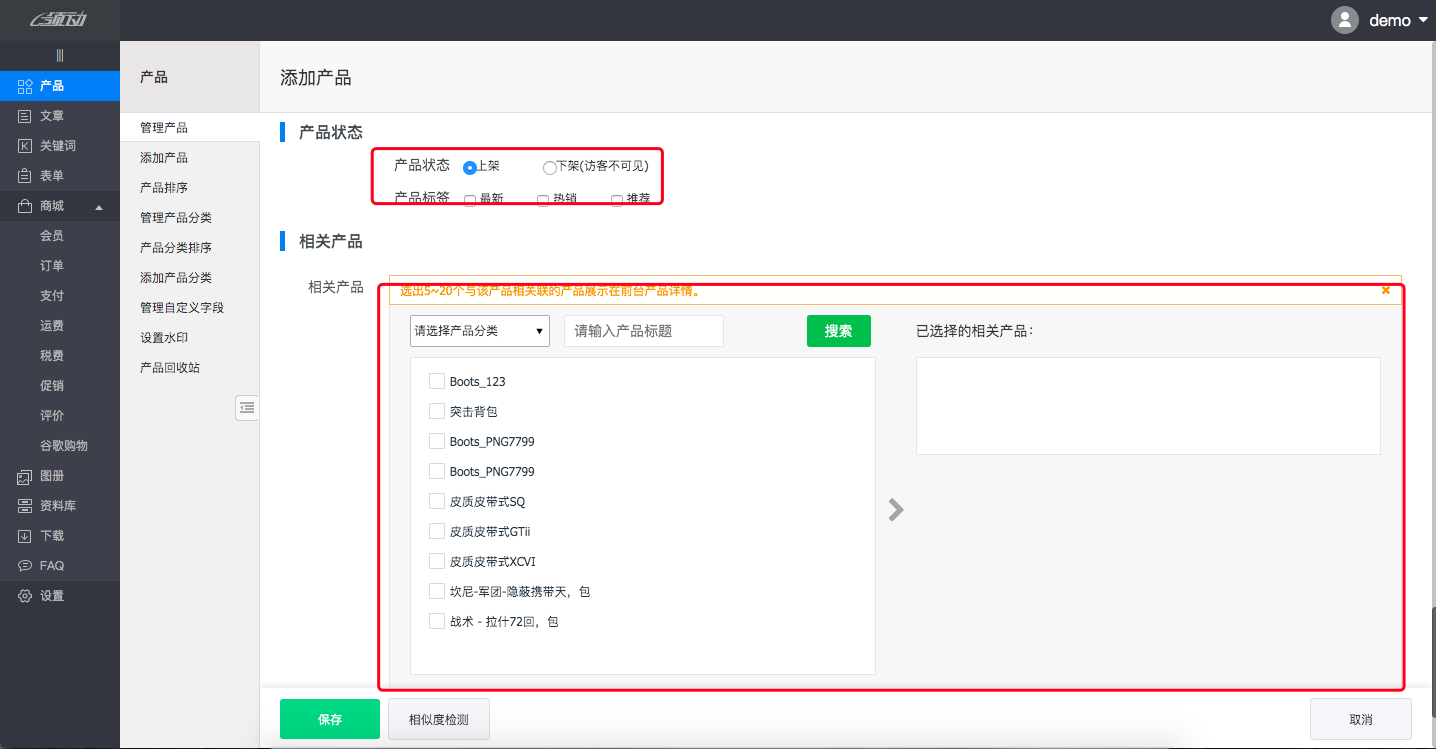This screenshot has height=749, width=1436.
Task: Collapse submenu with the indent toggle icon
Action: (246, 407)
